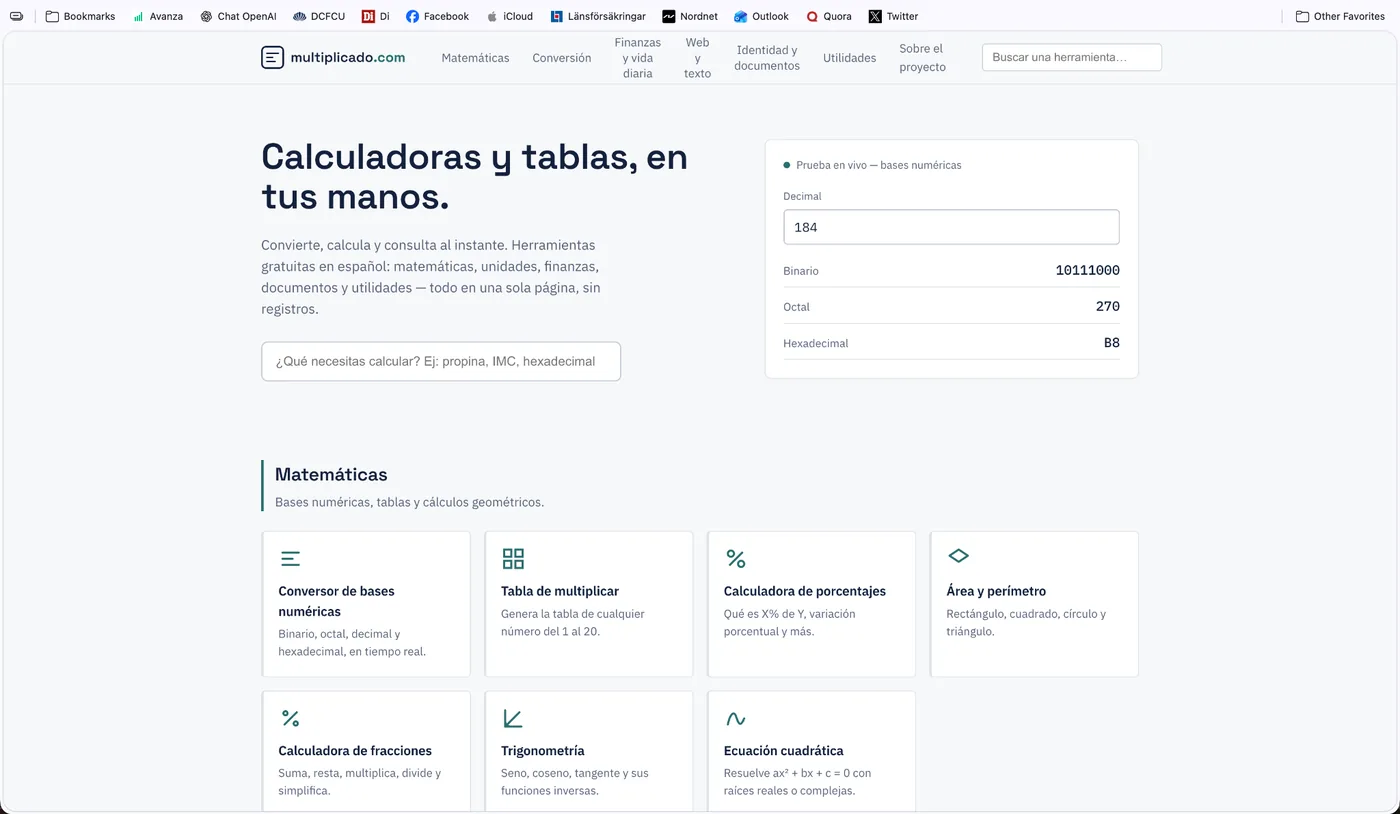This screenshot has width=1400, height=814.
Task: Click the Decimal input showing 184
Action: [x=951, y=227]
